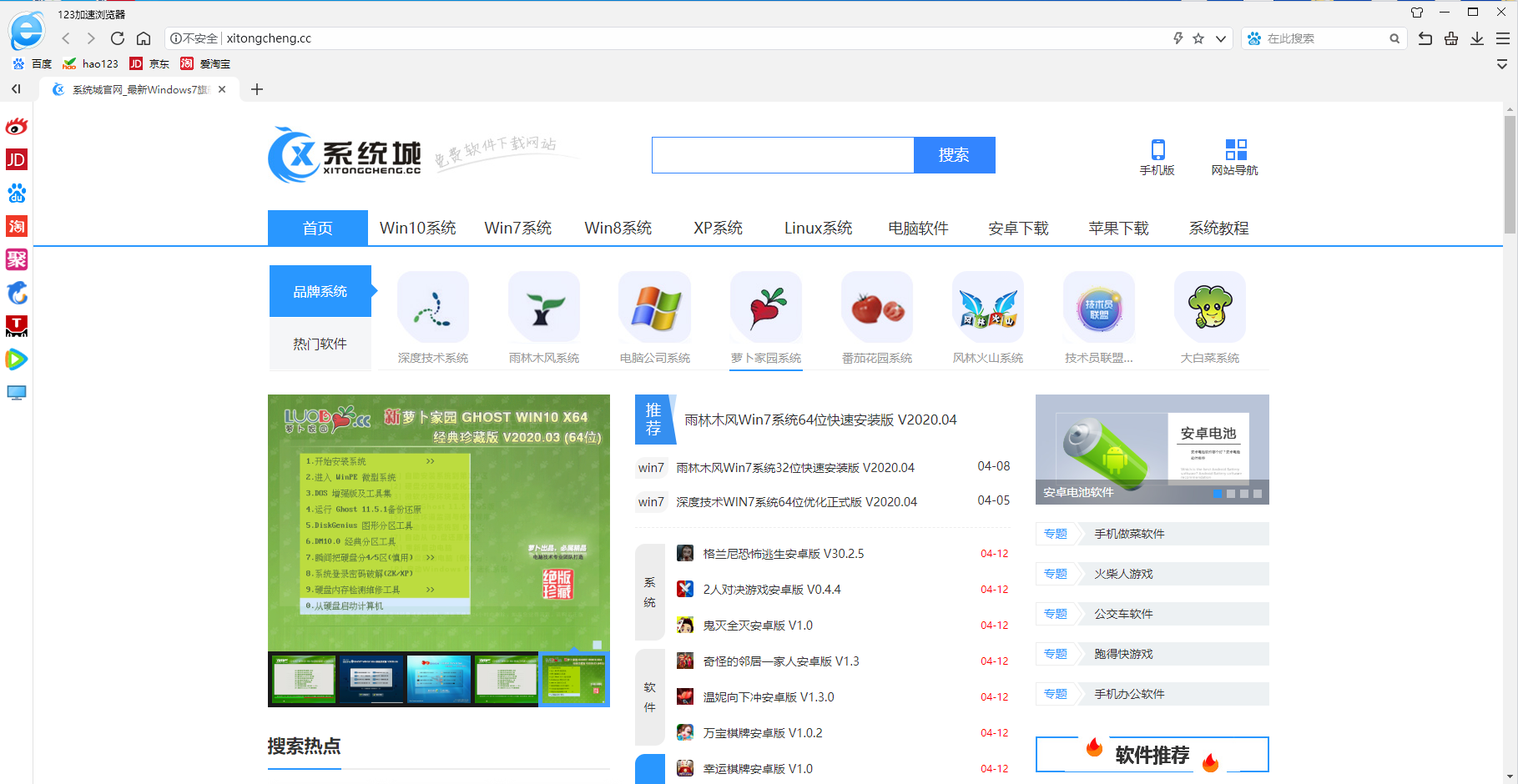Open the 手机版 mobile version icon

(1157, 157)
